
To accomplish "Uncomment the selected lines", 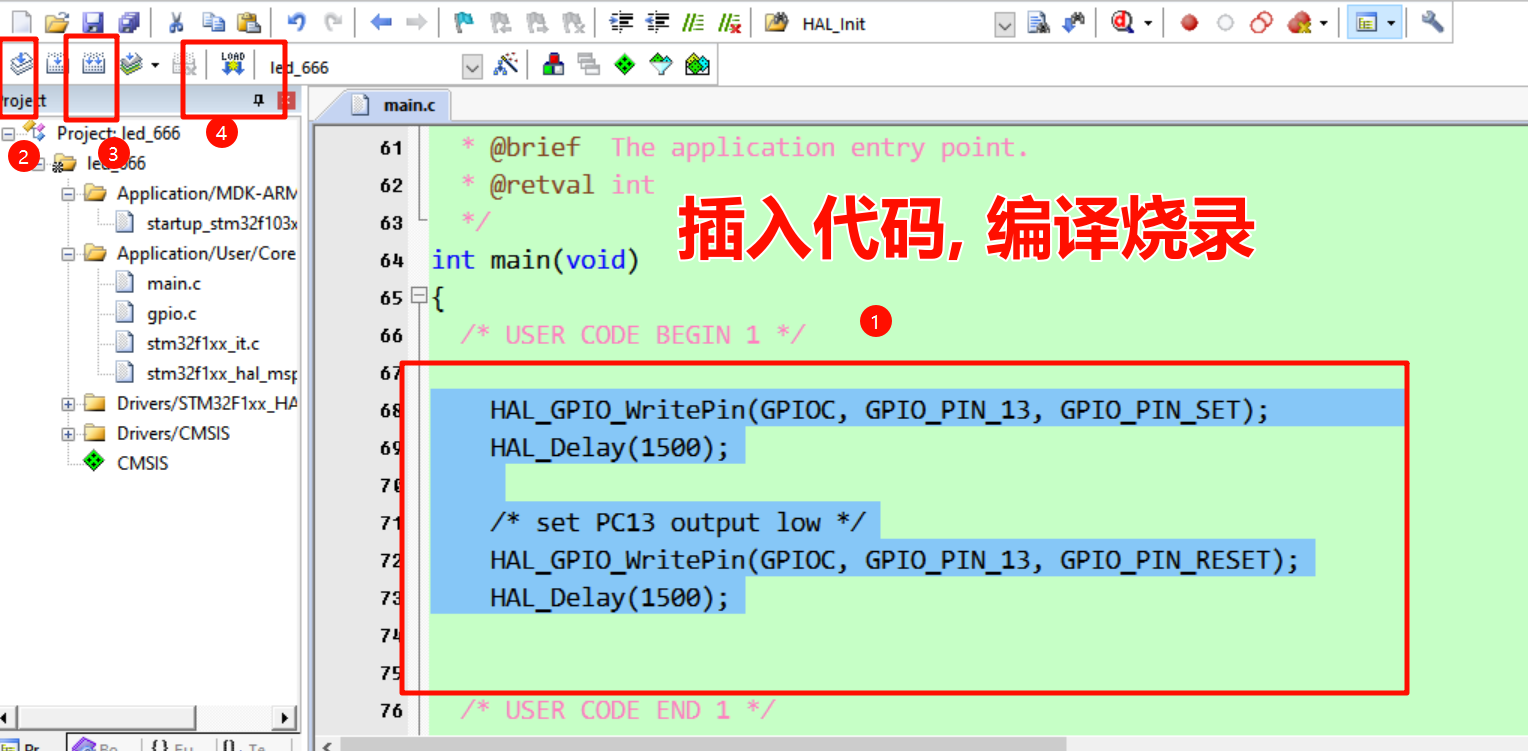I will coord(730,23).
